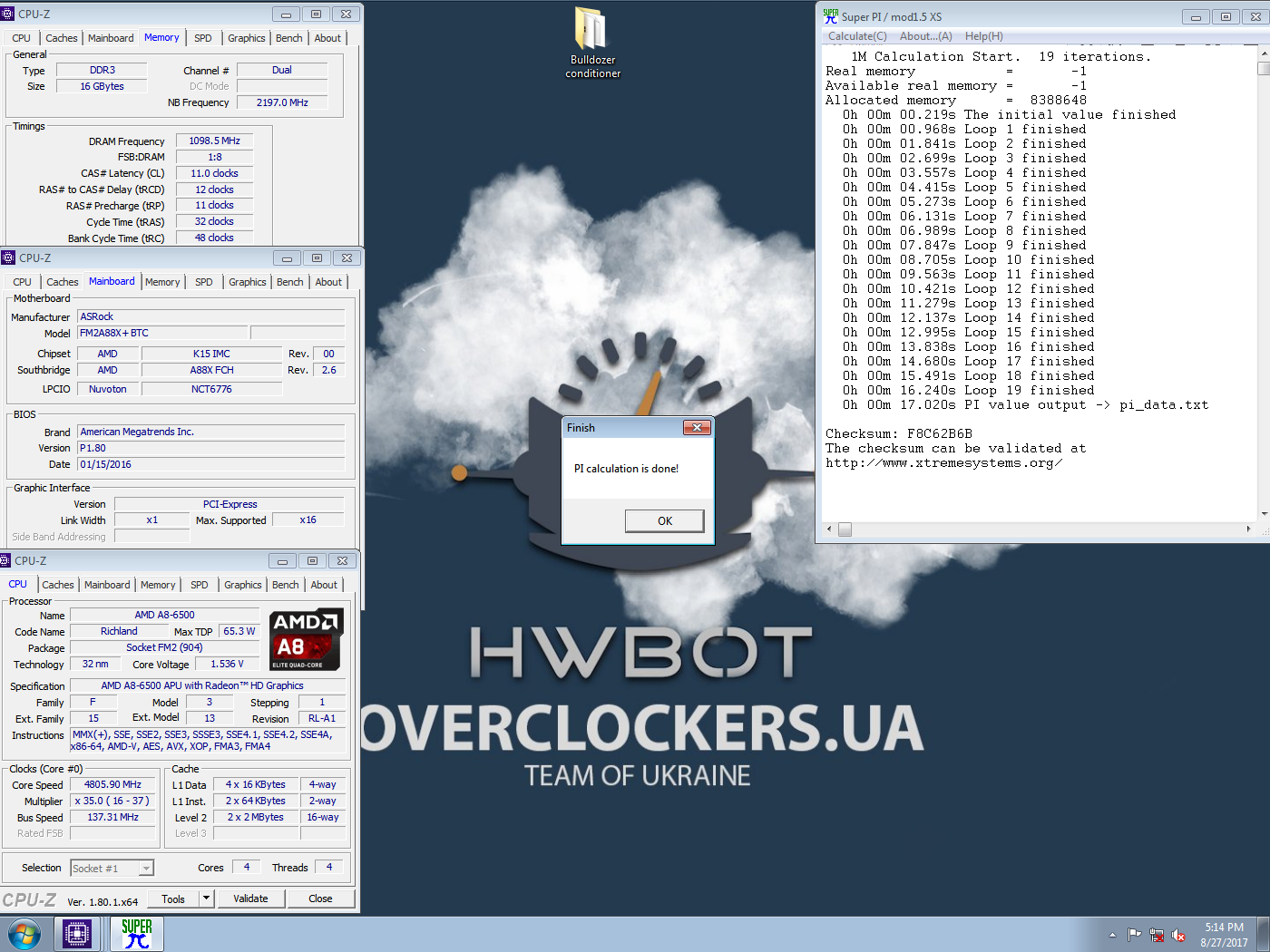Switch to Graphics tab in Memory window
This screenshot has width=1270, height=952.
point(247,38)
